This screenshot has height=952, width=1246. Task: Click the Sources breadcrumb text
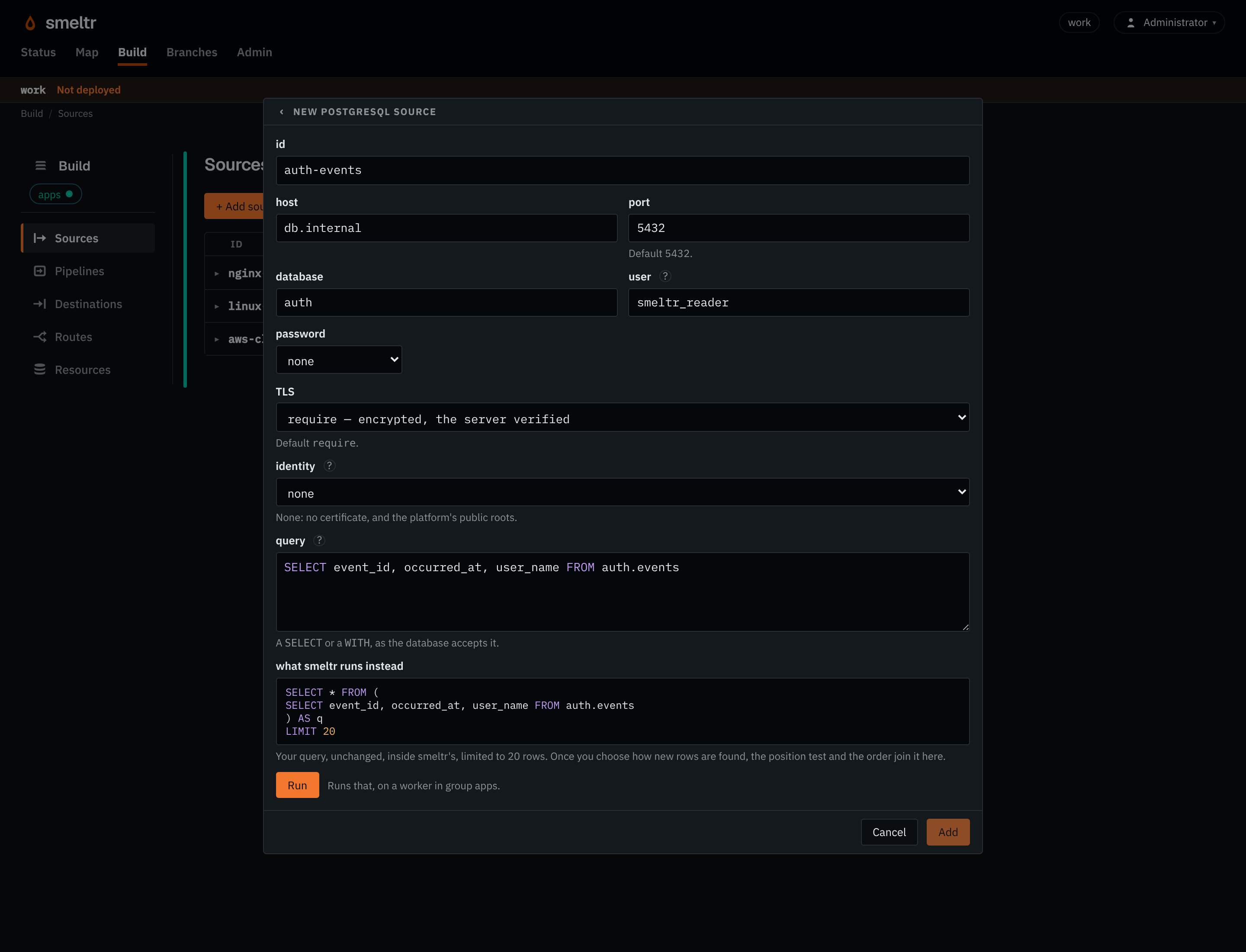75,113
